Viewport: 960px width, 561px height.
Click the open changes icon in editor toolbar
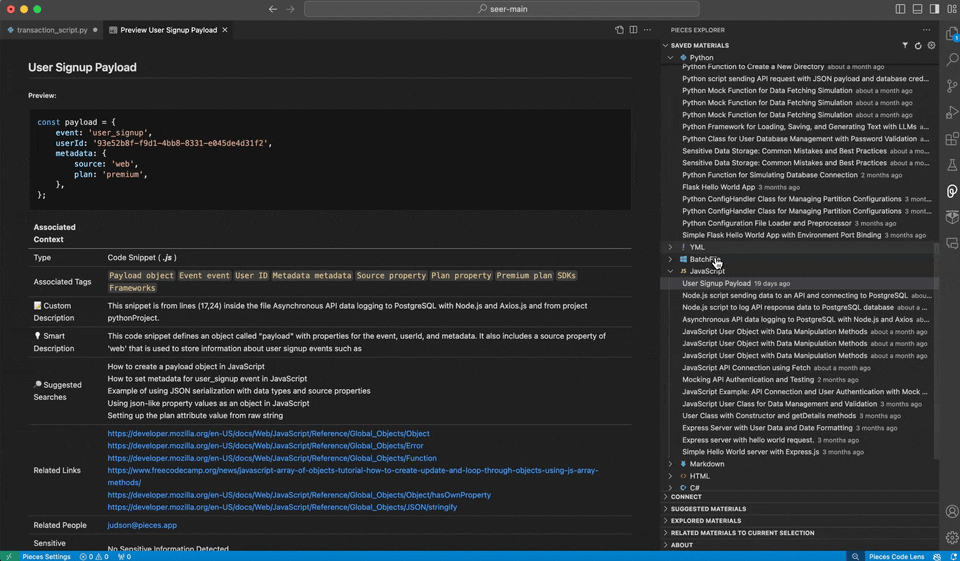coord(619,29)
